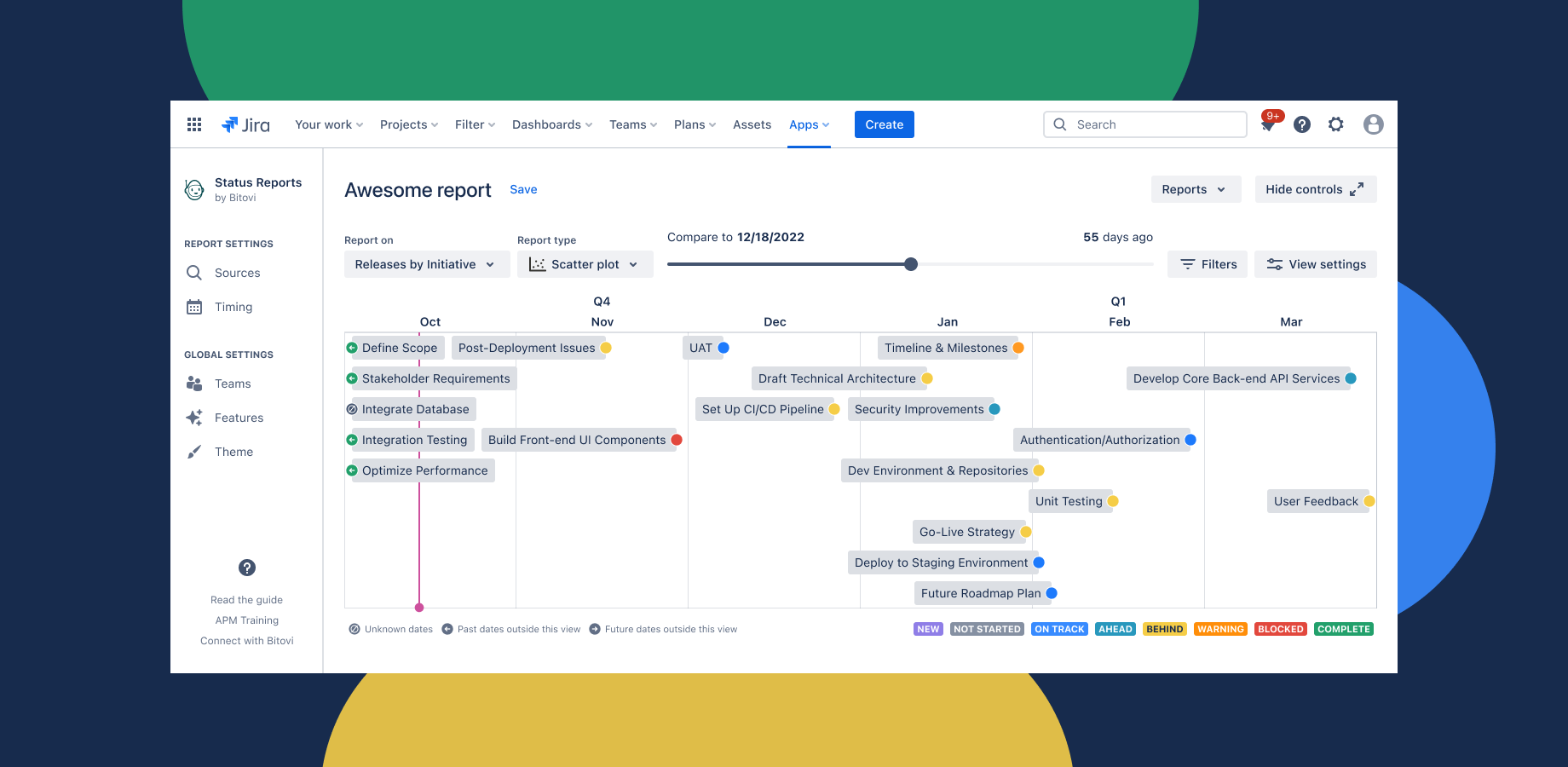The height and width of the screenshot is (767, 1568).
Task: Open the Apps menu tab
Action: [x=809, y=124]
